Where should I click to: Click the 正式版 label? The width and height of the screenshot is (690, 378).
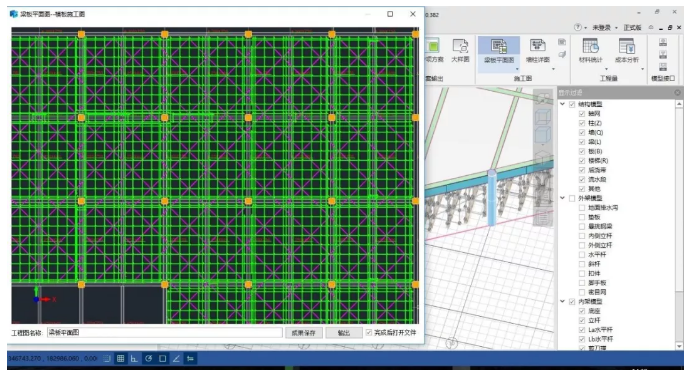[x=632, y=28]
